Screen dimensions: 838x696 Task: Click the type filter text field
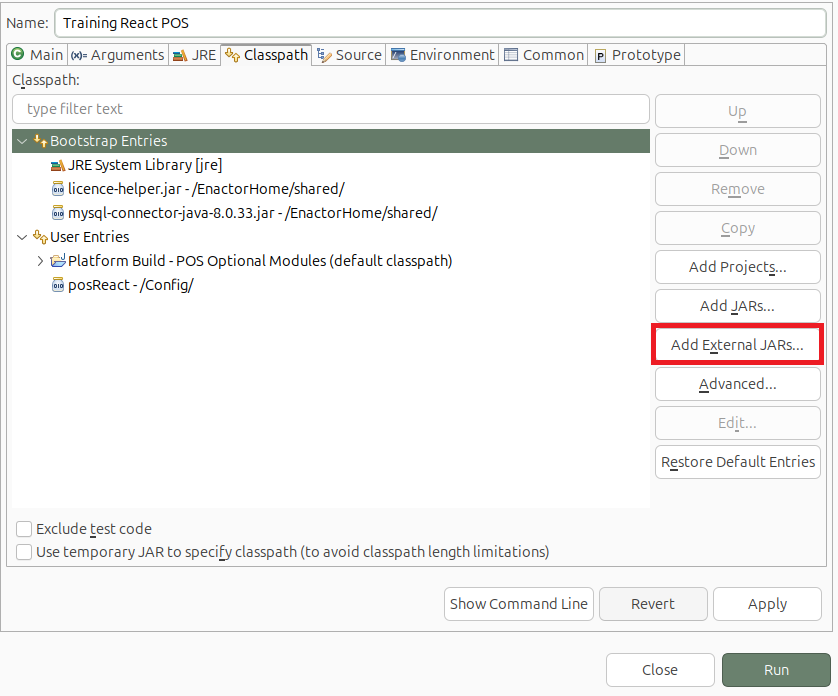[x=330, y=109]
